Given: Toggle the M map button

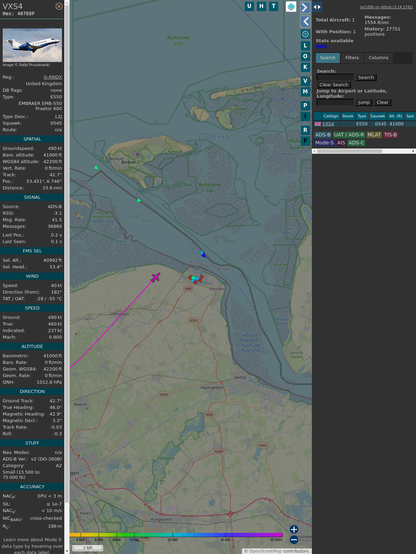Looking at the screenshot, I should tap(305, 92).
